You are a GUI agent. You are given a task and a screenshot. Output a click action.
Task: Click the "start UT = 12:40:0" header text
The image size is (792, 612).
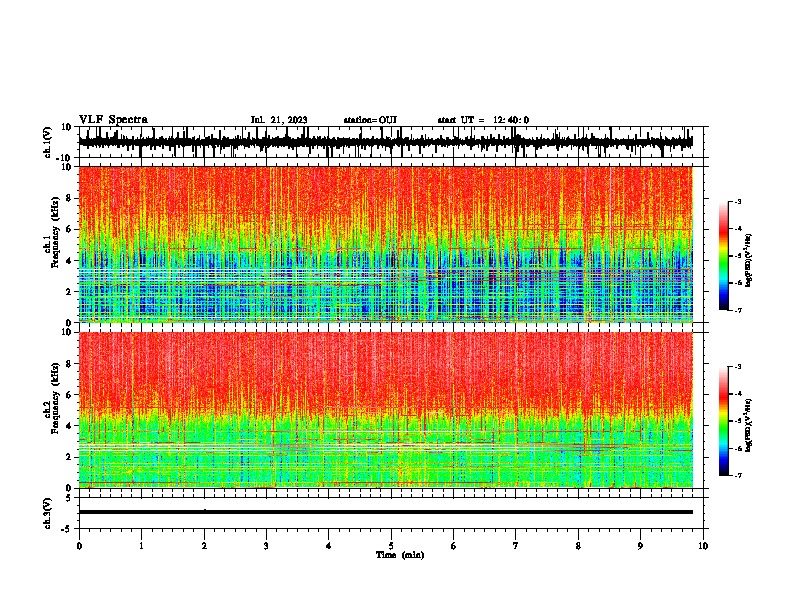[483, 120]
